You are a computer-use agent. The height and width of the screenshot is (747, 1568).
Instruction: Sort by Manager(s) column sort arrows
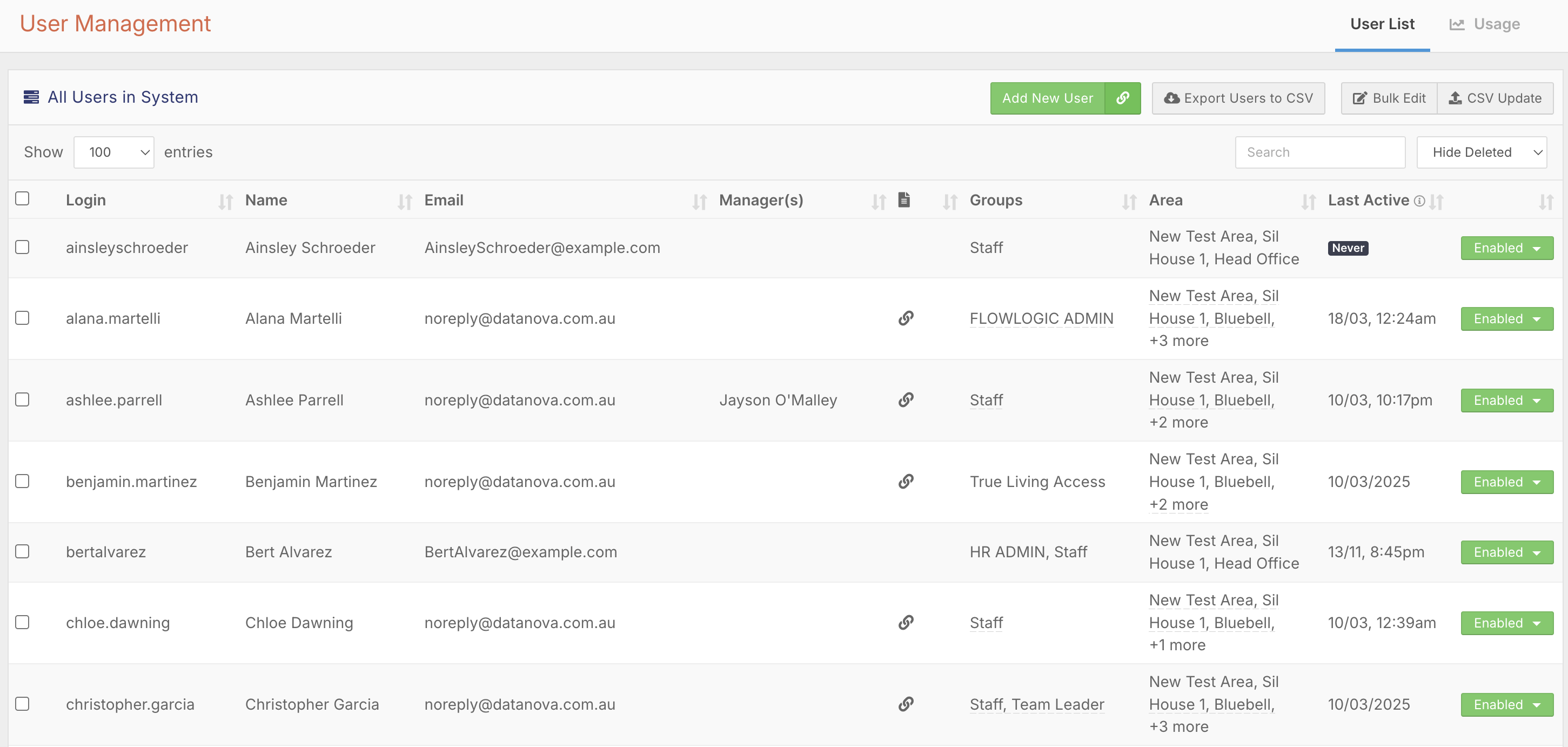pos(879,202)
